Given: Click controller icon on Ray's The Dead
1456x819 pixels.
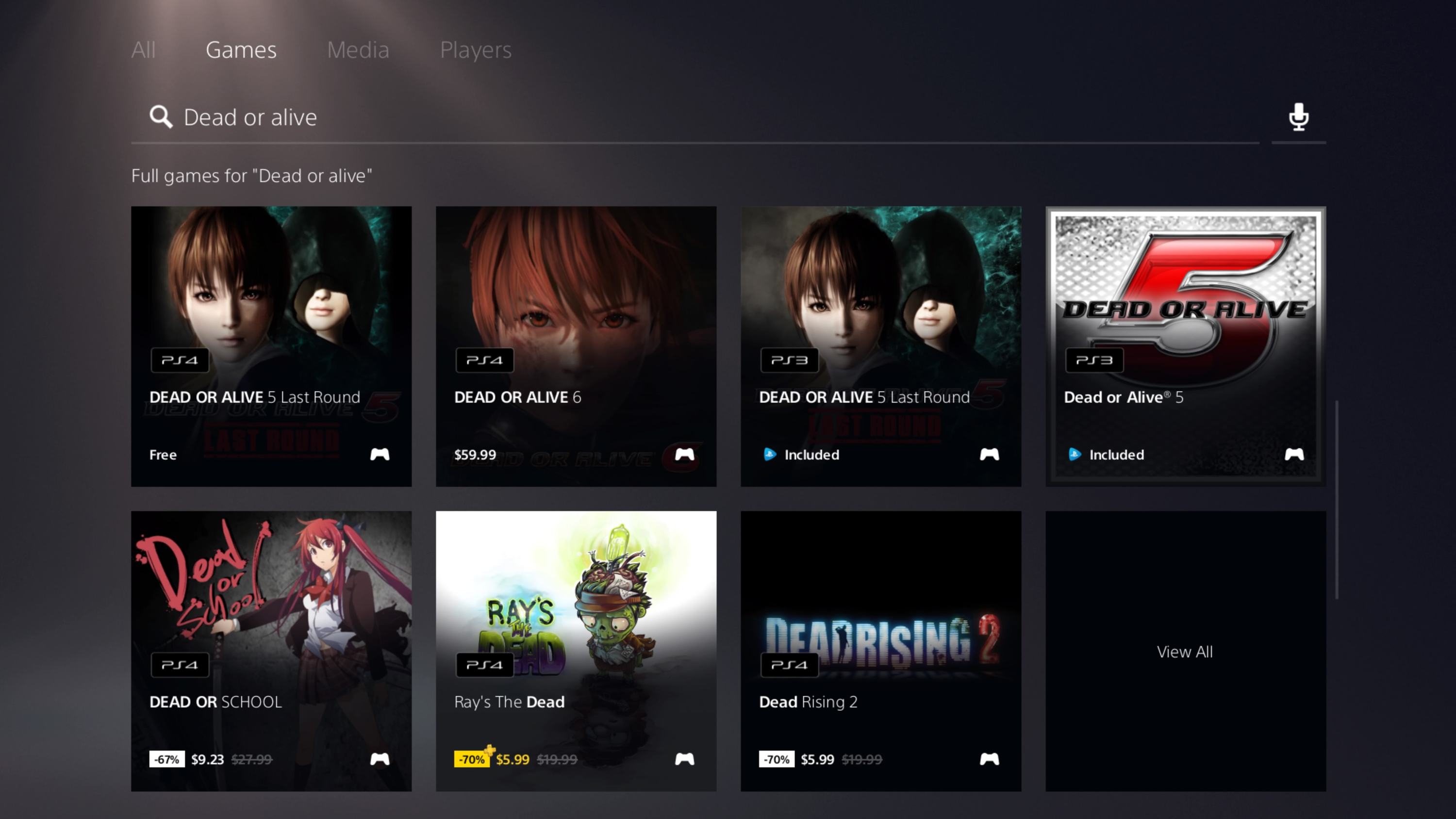Looking at the screenshot, I should (x=684, y=759).
